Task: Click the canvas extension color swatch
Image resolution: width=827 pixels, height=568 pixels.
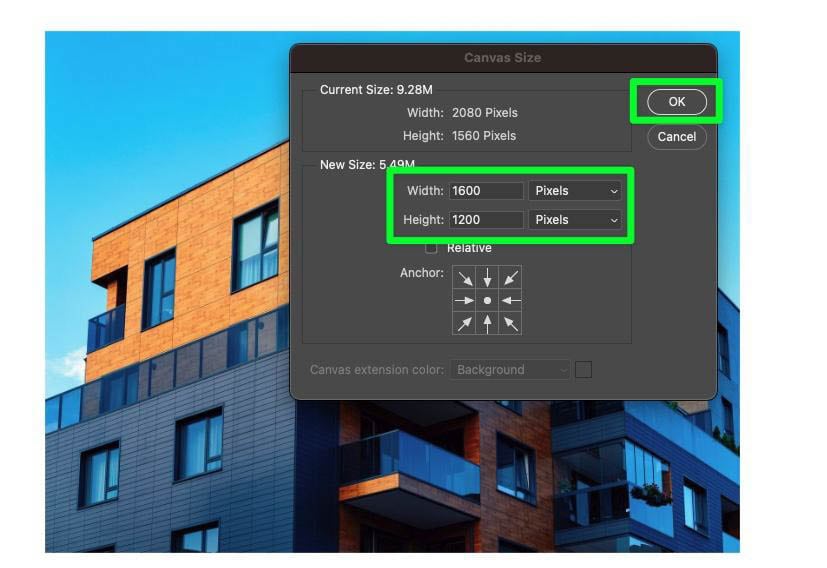Action: coord(583,370)
